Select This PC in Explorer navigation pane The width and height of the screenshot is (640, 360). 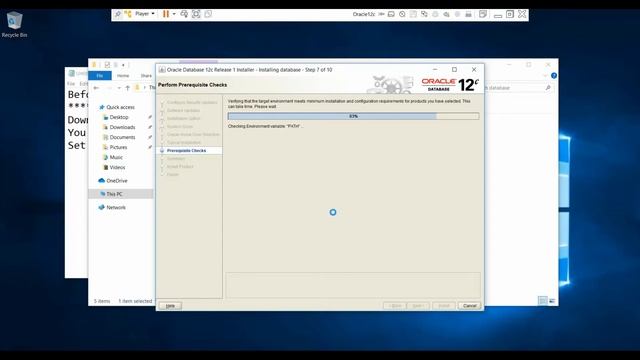[121, 194]
